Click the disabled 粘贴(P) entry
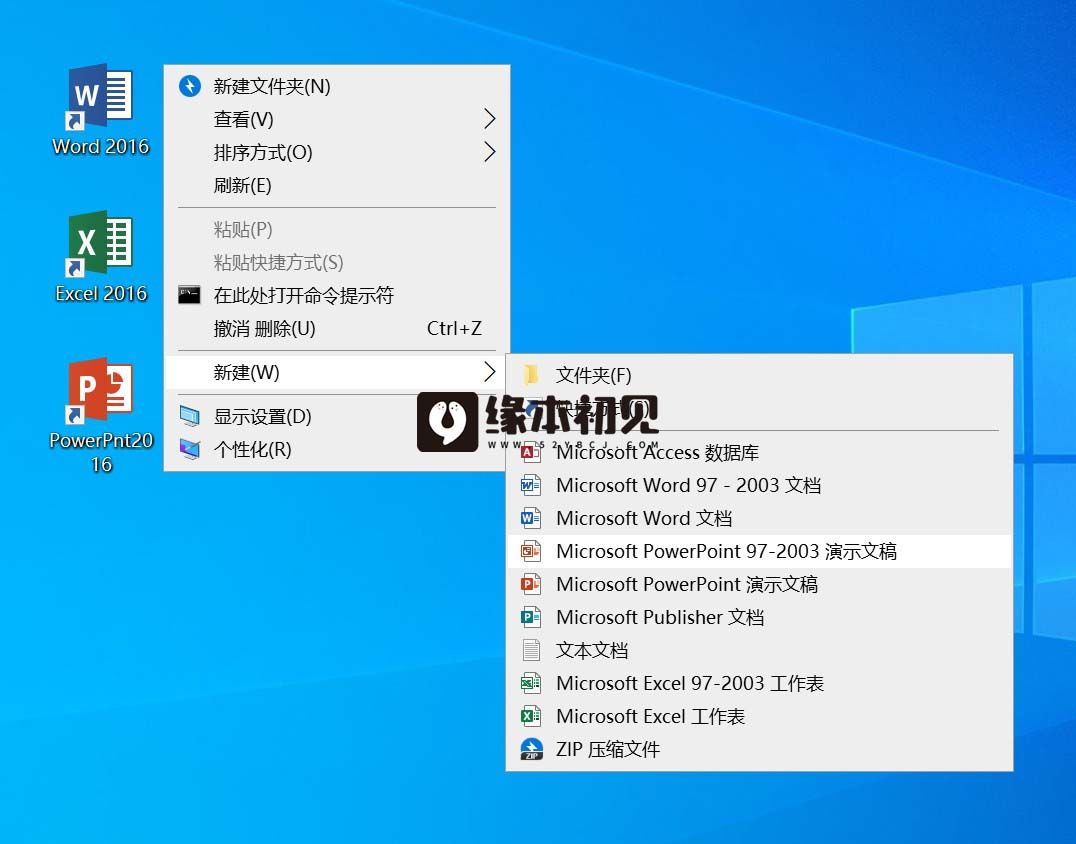Image resolution: width=1076 pixels, height=844 pixels. click(x=337, y=229)
